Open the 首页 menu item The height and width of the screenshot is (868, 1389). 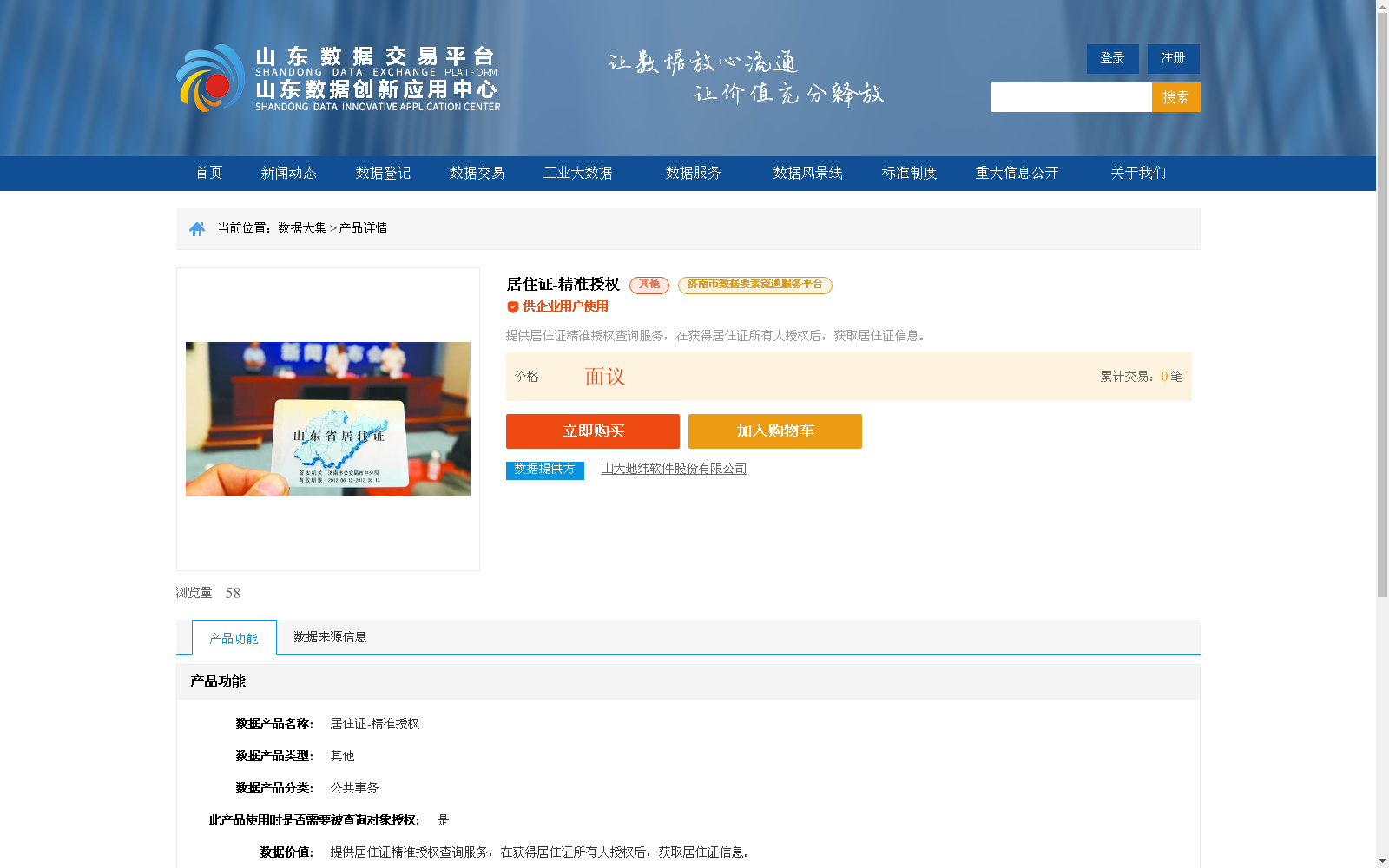point(208,173)
